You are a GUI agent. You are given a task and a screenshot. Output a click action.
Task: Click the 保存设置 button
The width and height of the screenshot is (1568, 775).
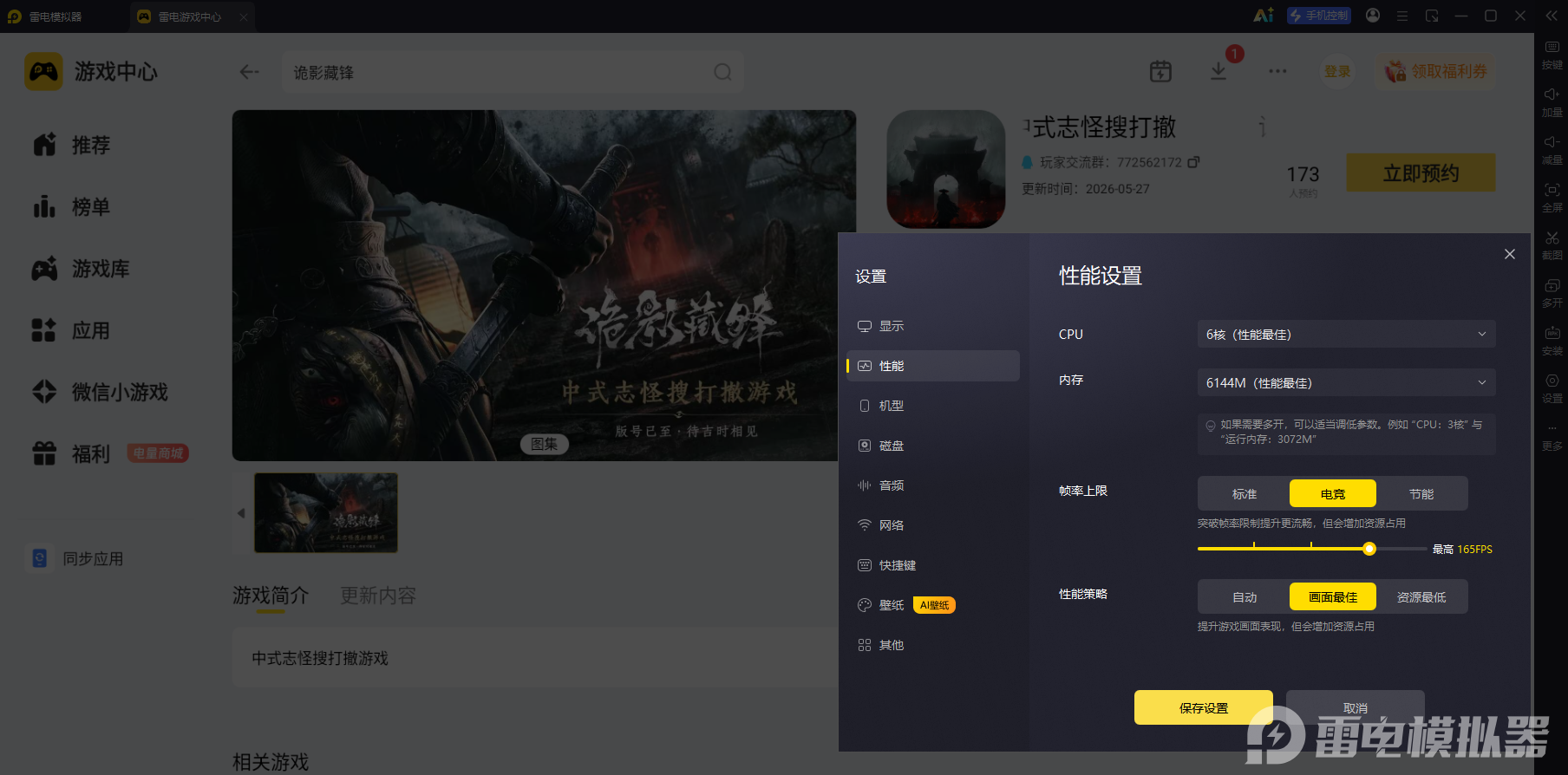1204,707
